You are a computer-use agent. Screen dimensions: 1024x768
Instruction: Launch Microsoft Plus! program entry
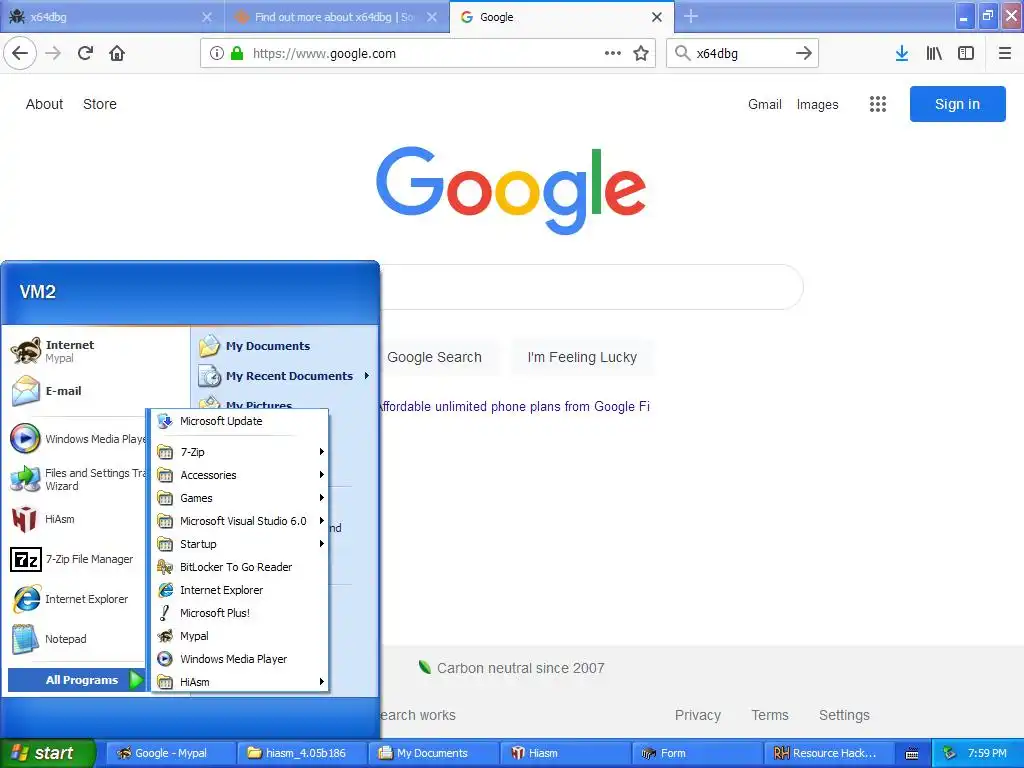(x=240, y=613)
